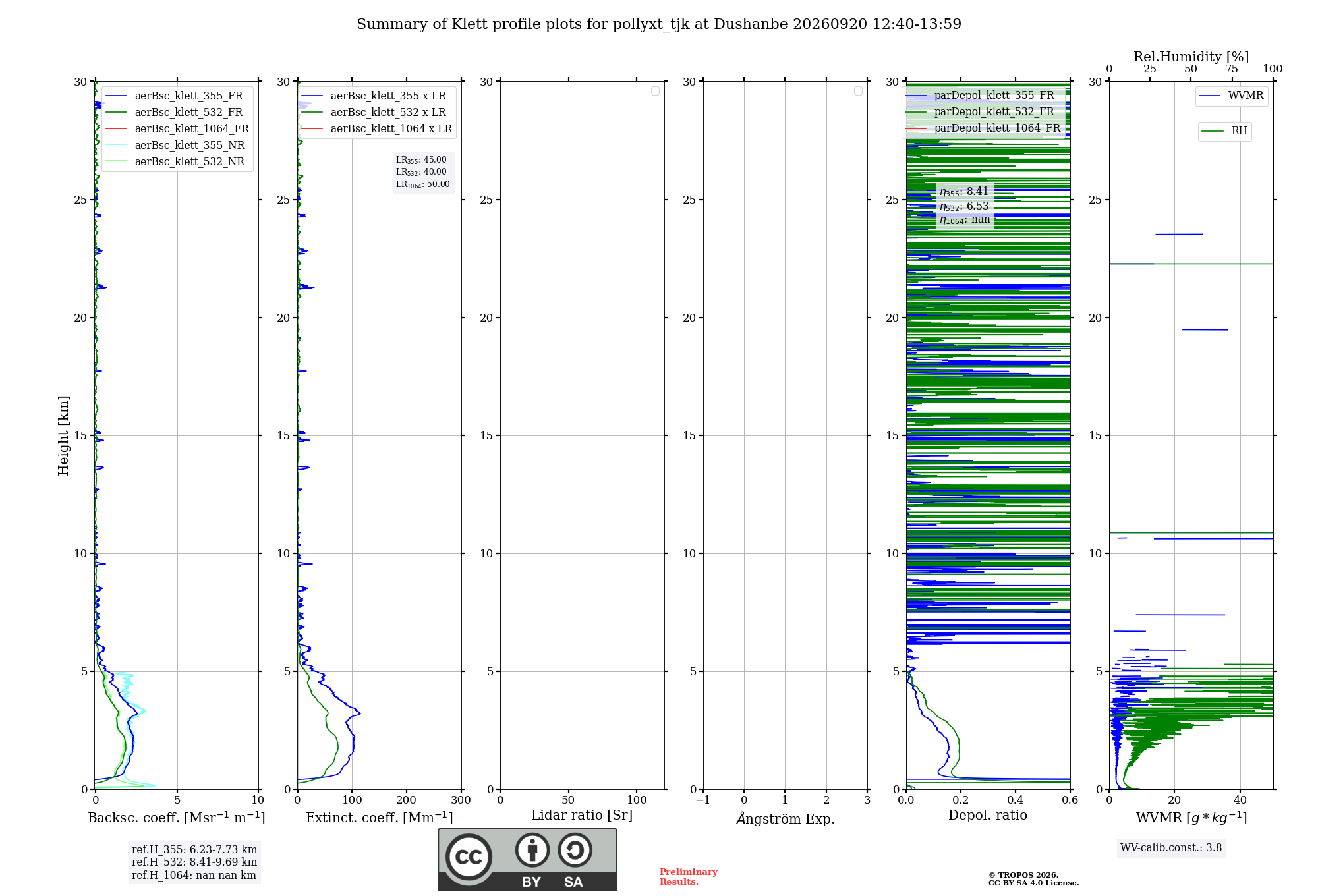The image size is (1318, 896).
Task: Select legend entry aerBsc_klett_532_NR
Action: pyautogui.click(x=177, y=162)
